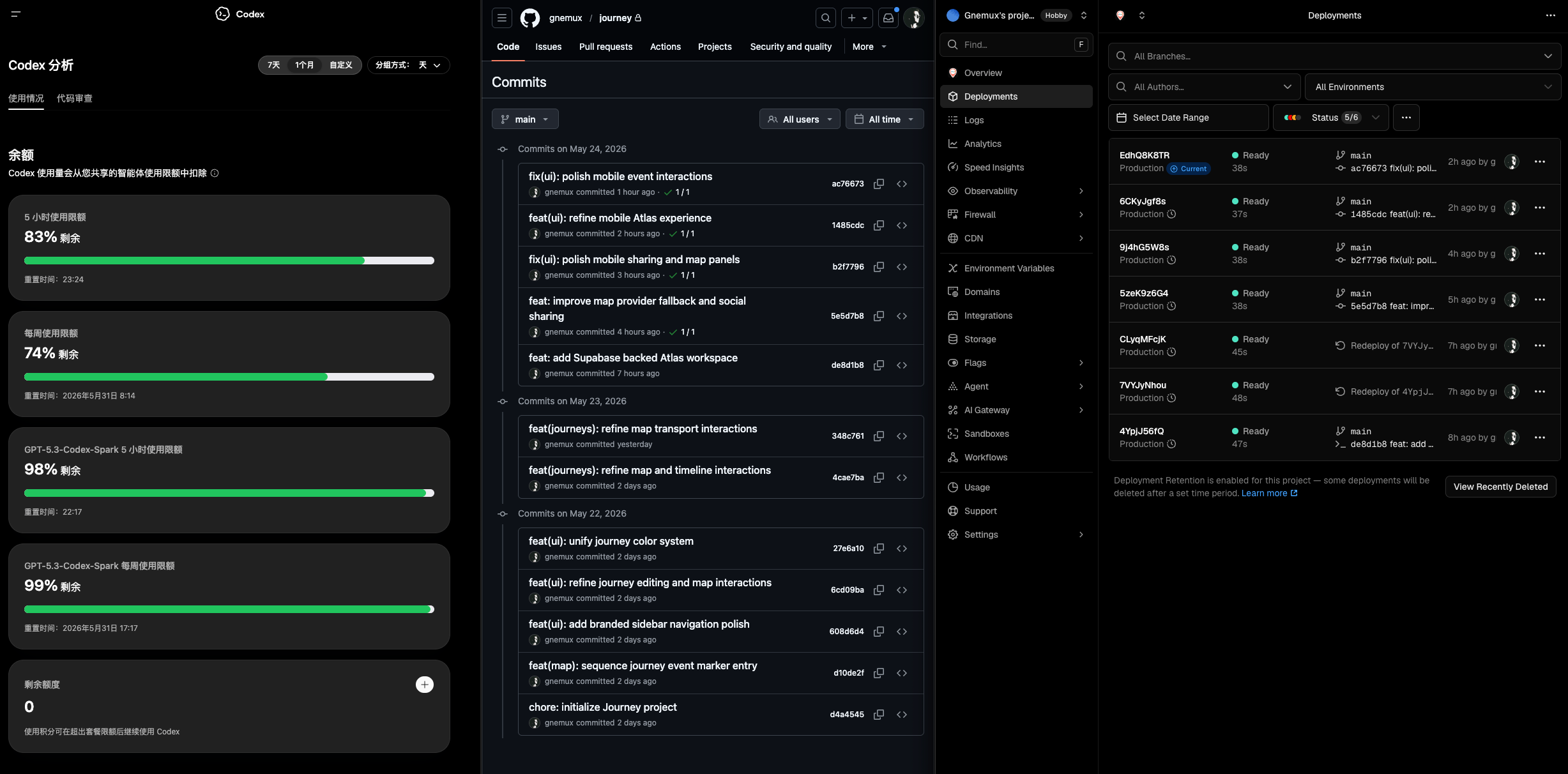Click the Codex-Spark 每周使用限额 progress bar
Viewport: 1568px width, 774px height.
tap(229, 609)
